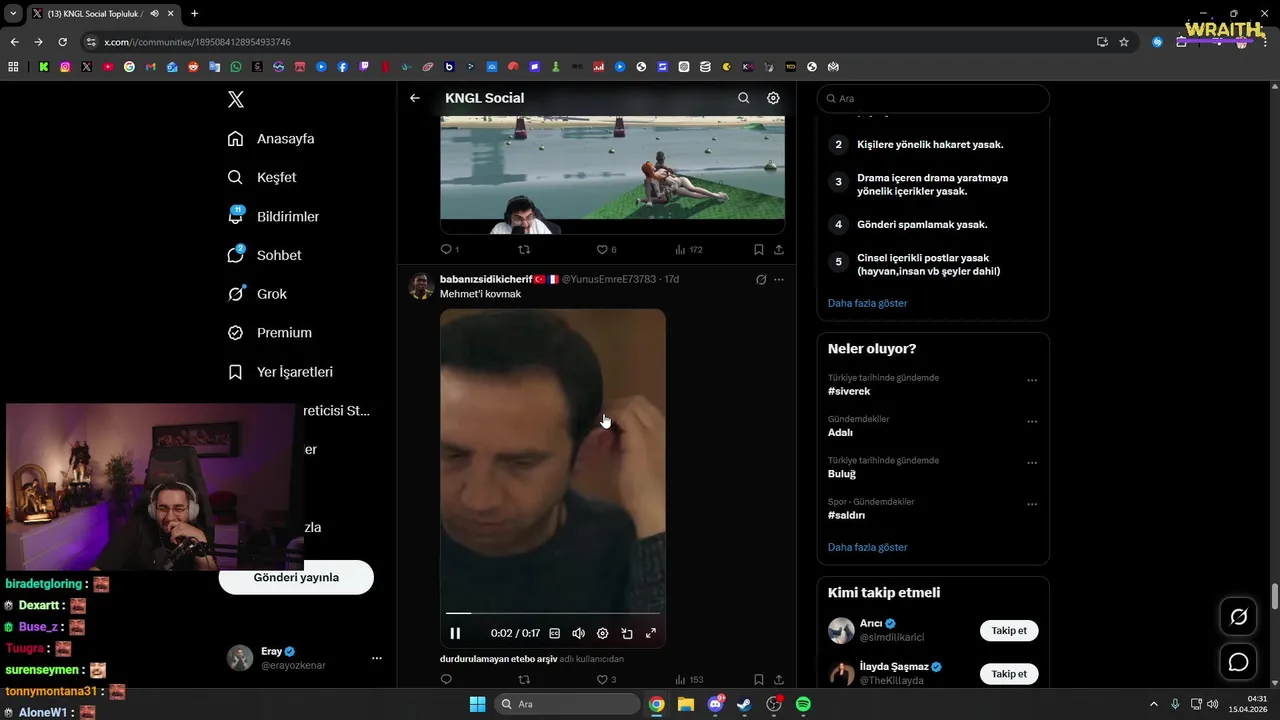
Task: Open options menu for #siverek trend
Action: pos(1032,380)
